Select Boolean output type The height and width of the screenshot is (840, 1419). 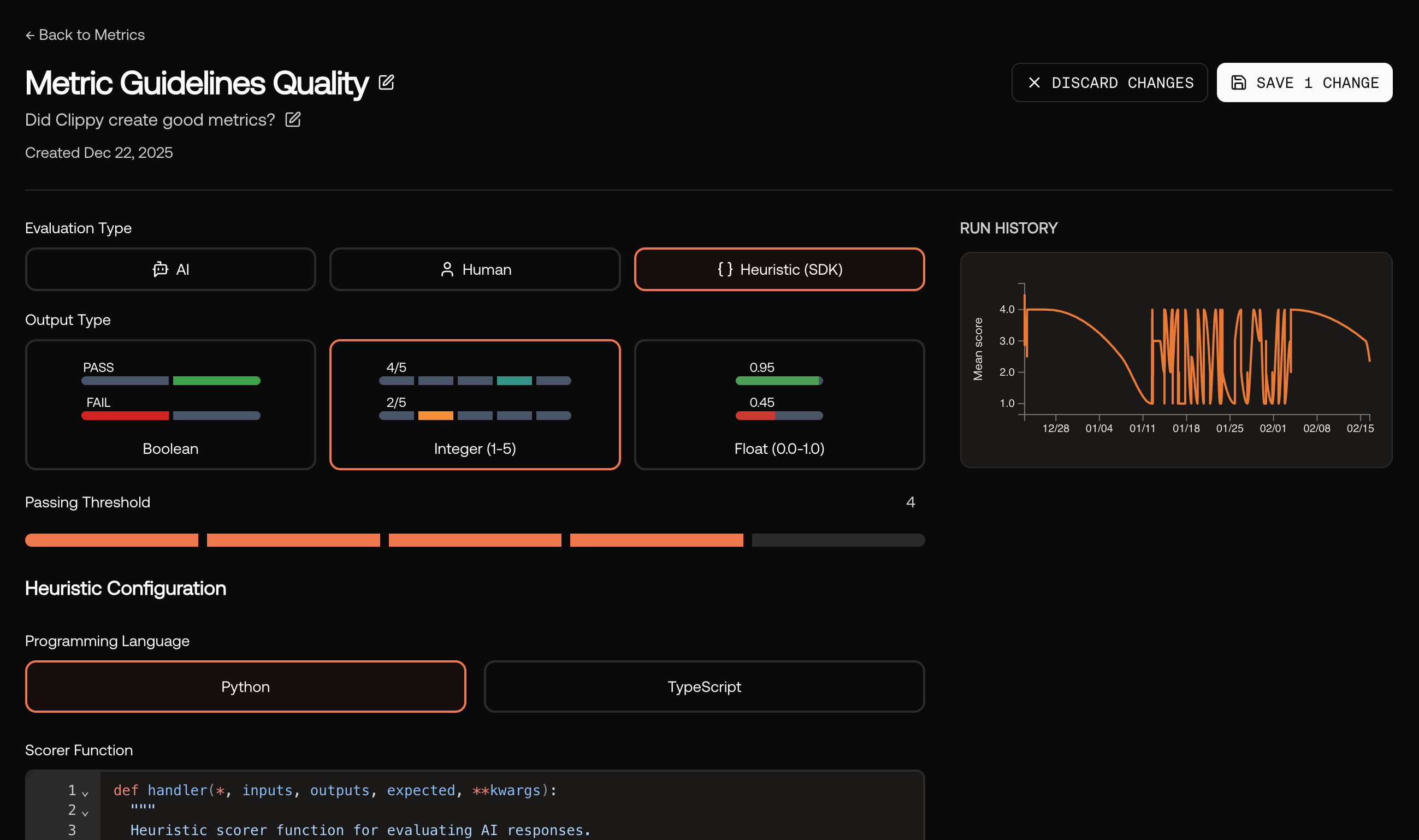(x=170, y=405)
